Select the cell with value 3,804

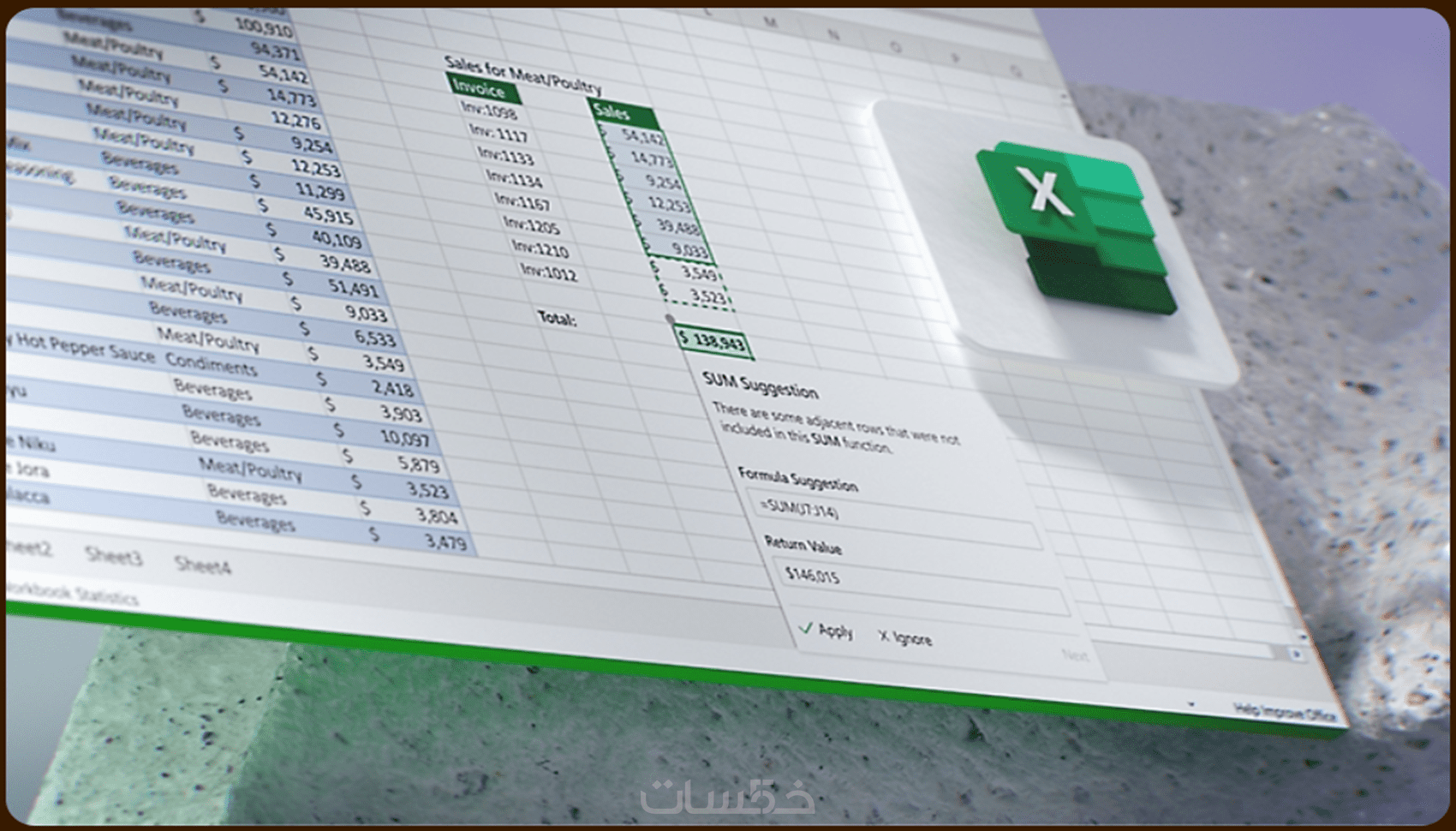436,517
